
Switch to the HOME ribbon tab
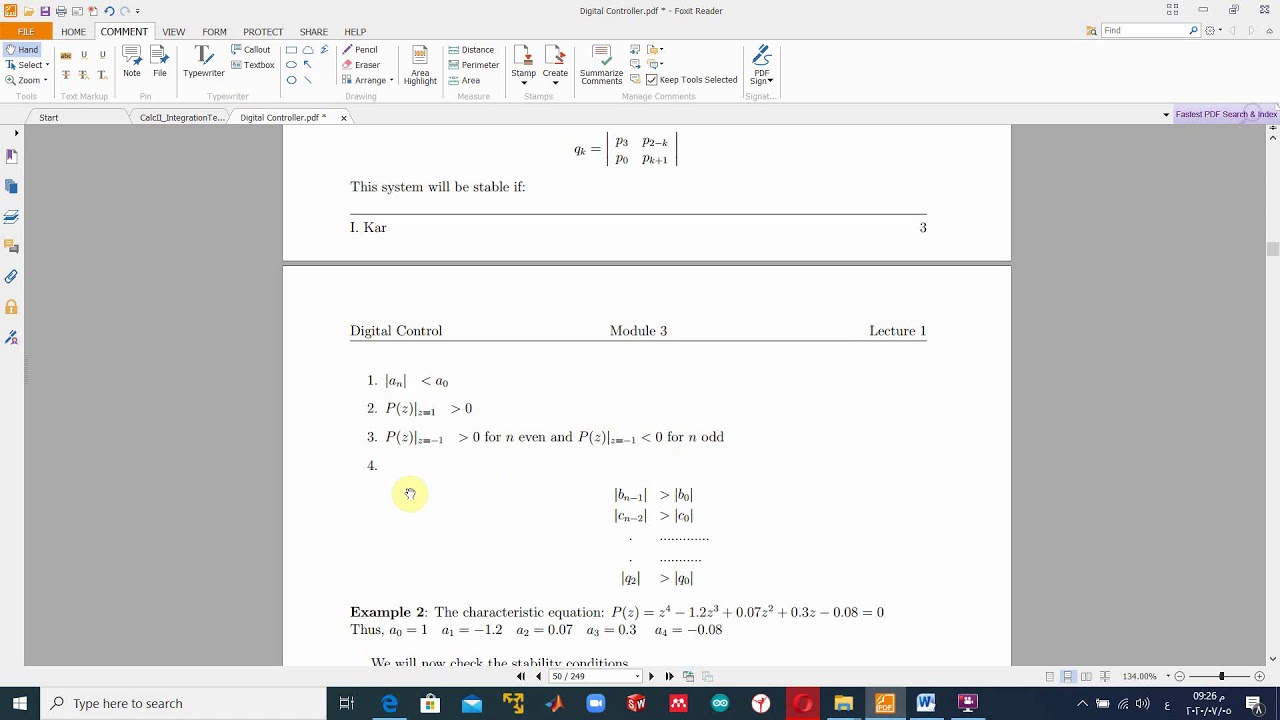tap(73, 31)
